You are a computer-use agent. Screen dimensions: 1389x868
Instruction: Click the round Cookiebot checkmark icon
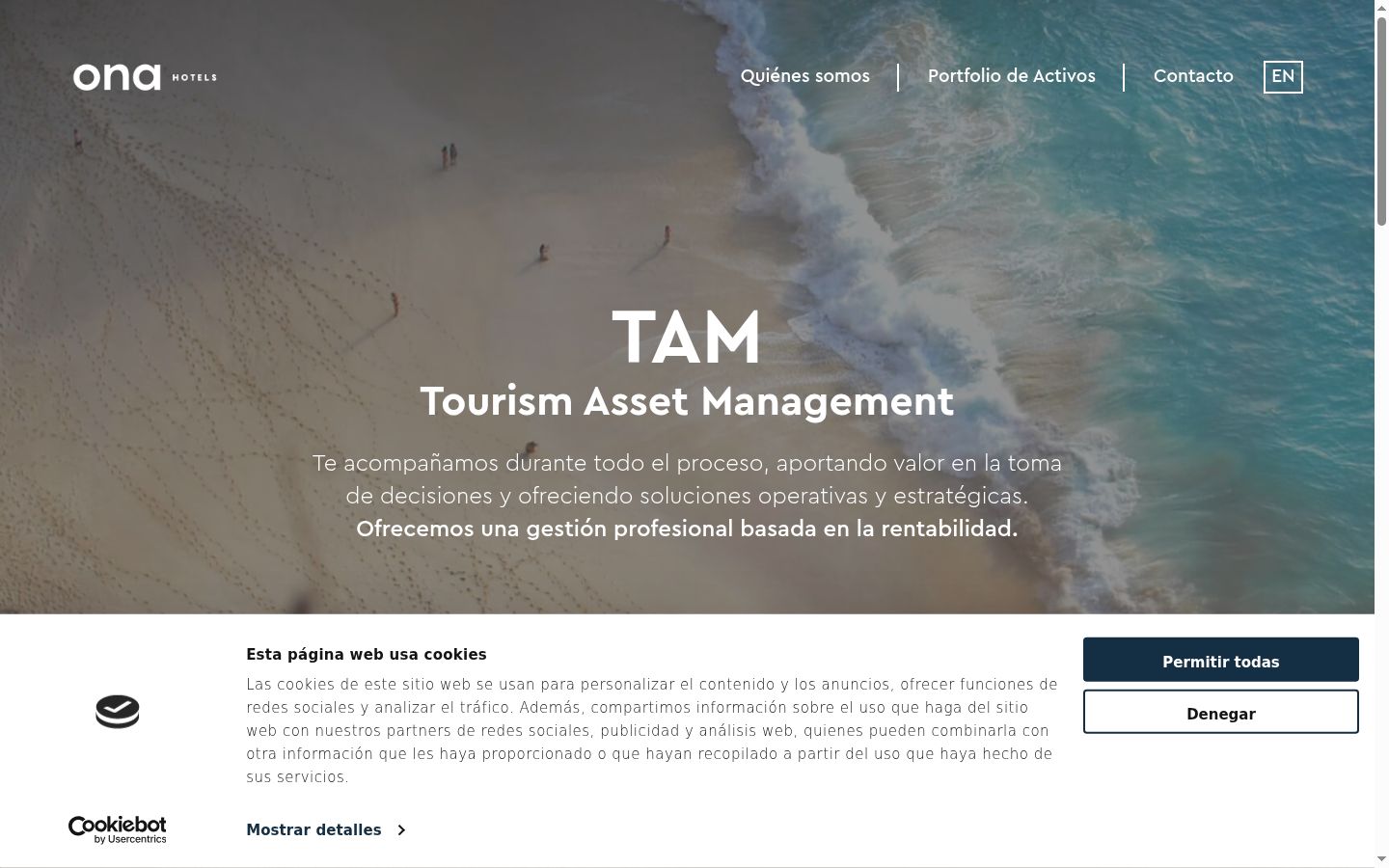[118, 711]
